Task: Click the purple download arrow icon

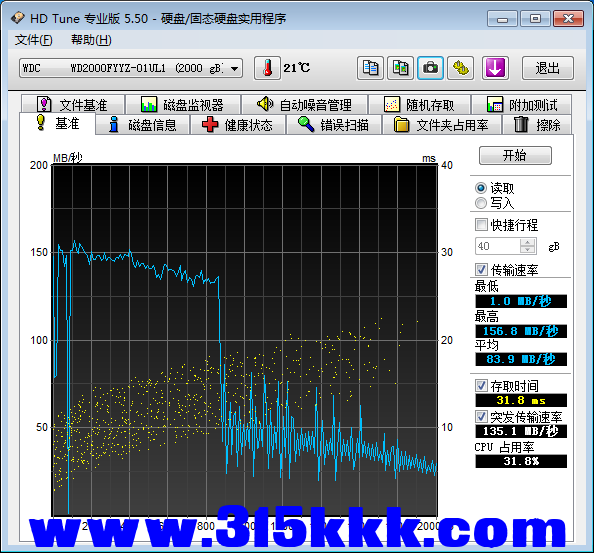Action: tap(495, 68)
